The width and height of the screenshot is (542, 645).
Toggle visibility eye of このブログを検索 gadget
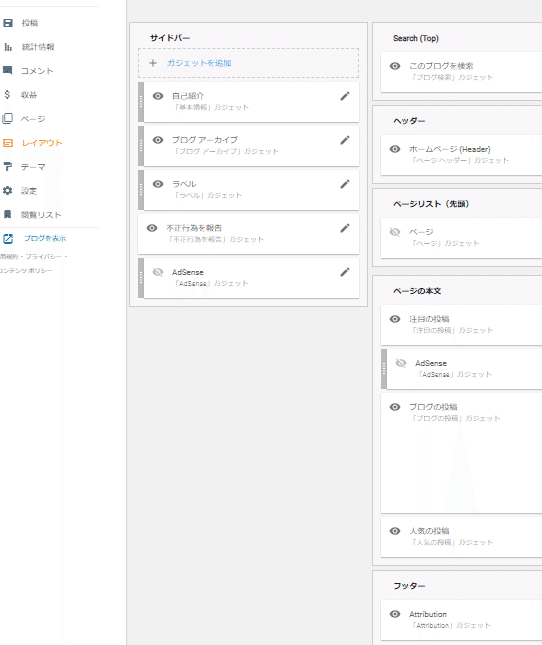pyautogui.click(x=395, y=66)
